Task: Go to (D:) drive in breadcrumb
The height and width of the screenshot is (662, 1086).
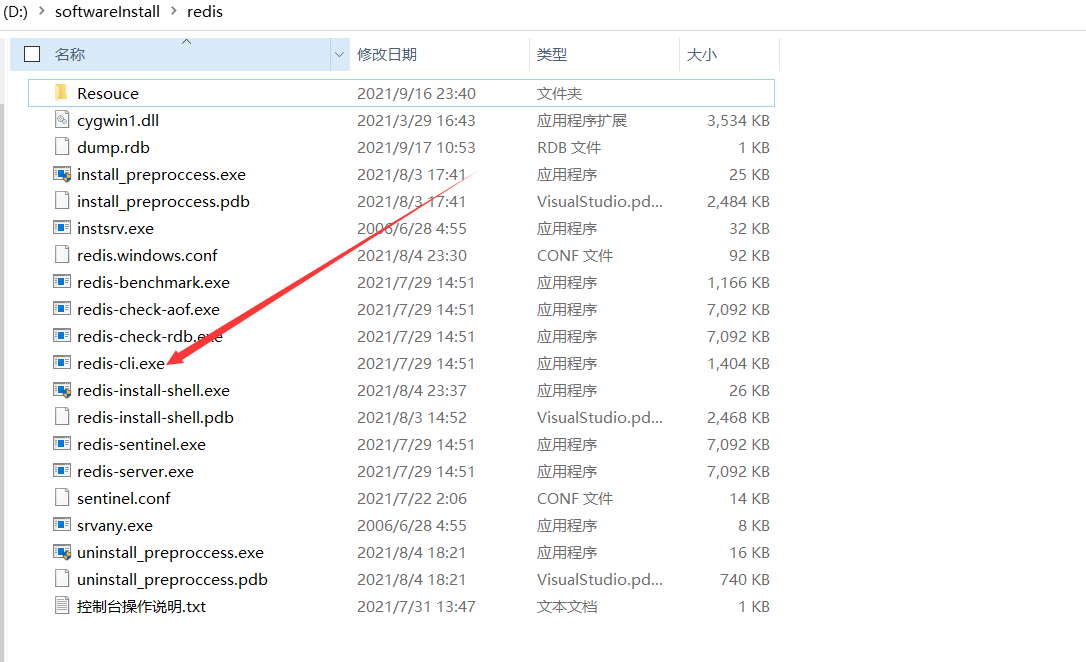Action: [x=15, y=12]
